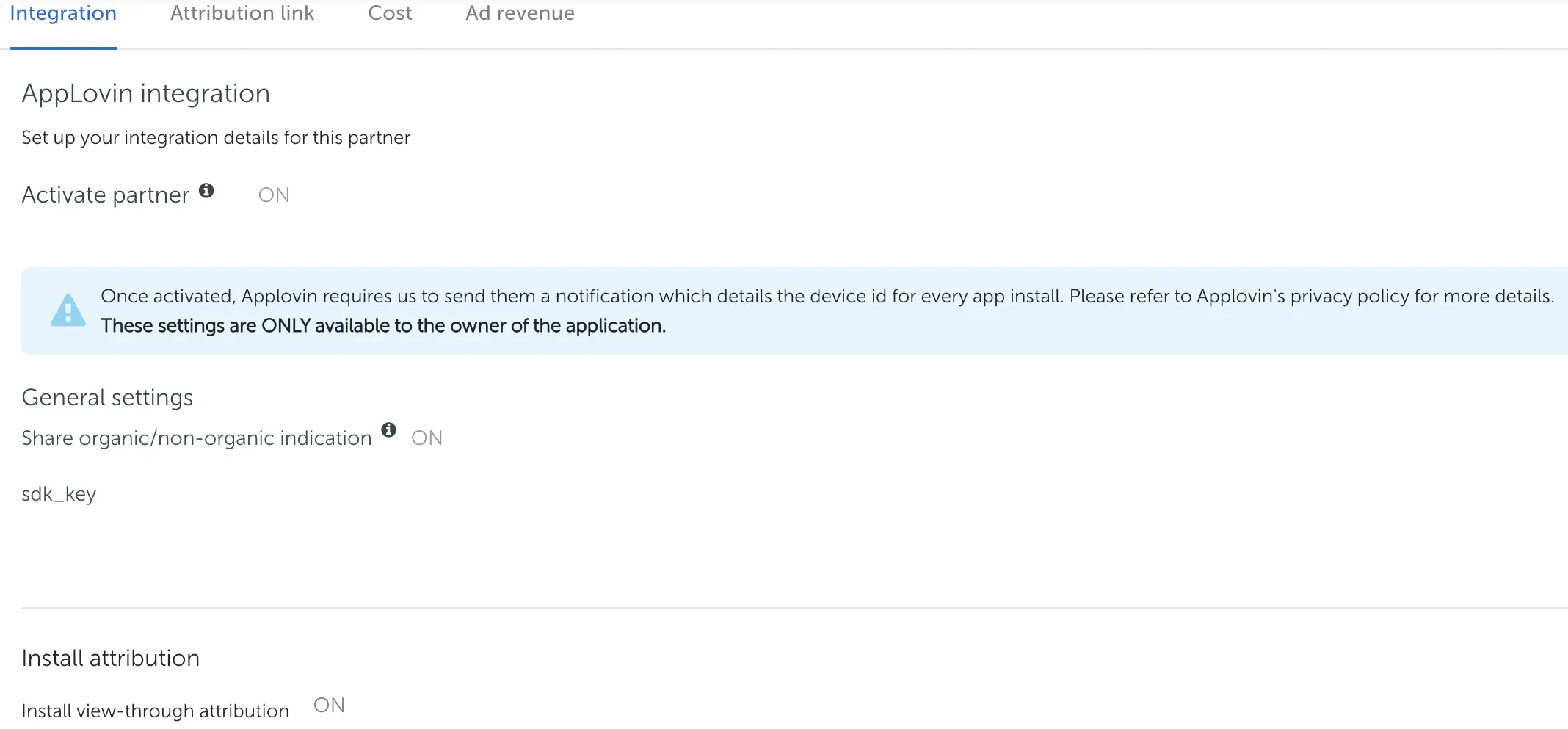Select the Cost tab
Image resolution: width=1568 pixels, height=729 pixels.
point(390,13)
